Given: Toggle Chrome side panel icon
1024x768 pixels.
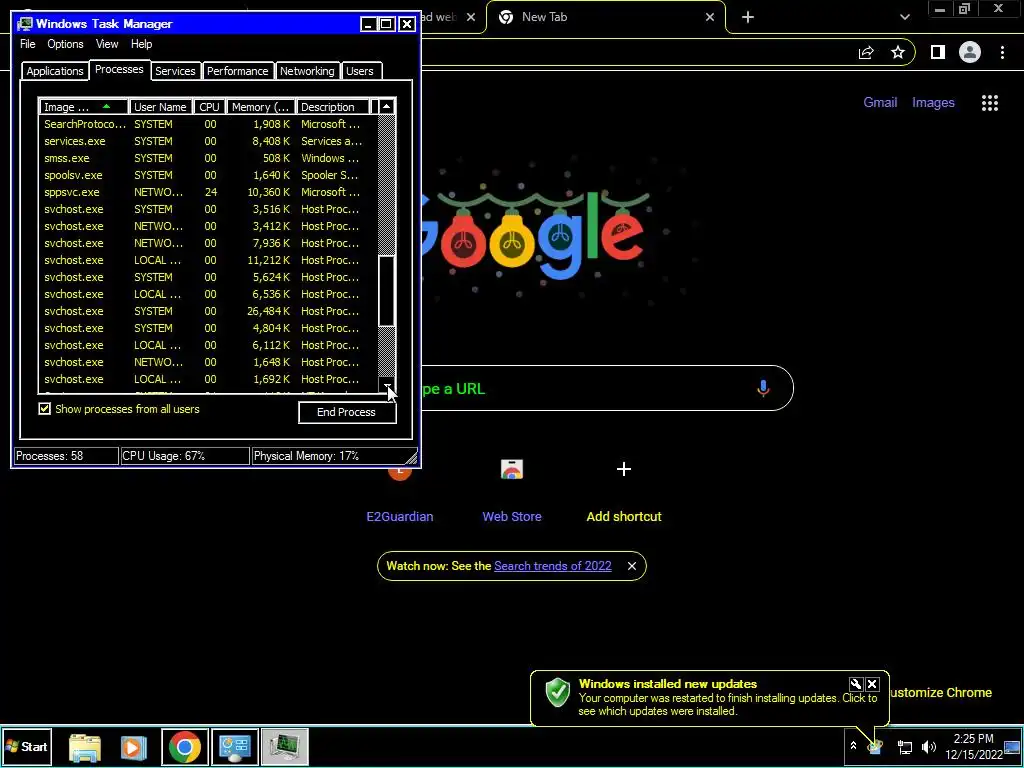Looking at the screenshot, I should click(938, 52).
